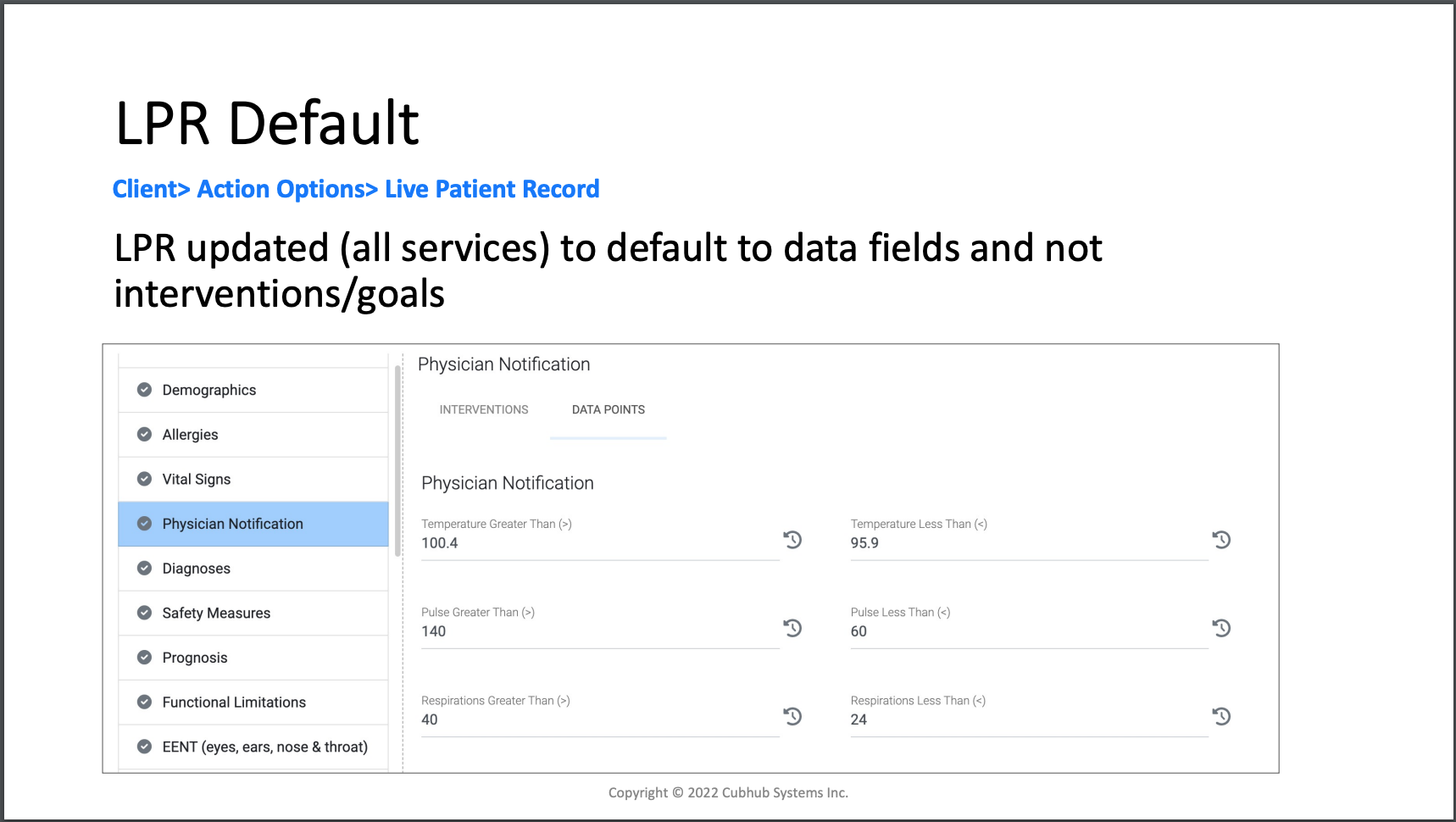Click the checkmark next to Diagnoses
The height and width of the screenshot is (822, 1456).
point(145,568)
